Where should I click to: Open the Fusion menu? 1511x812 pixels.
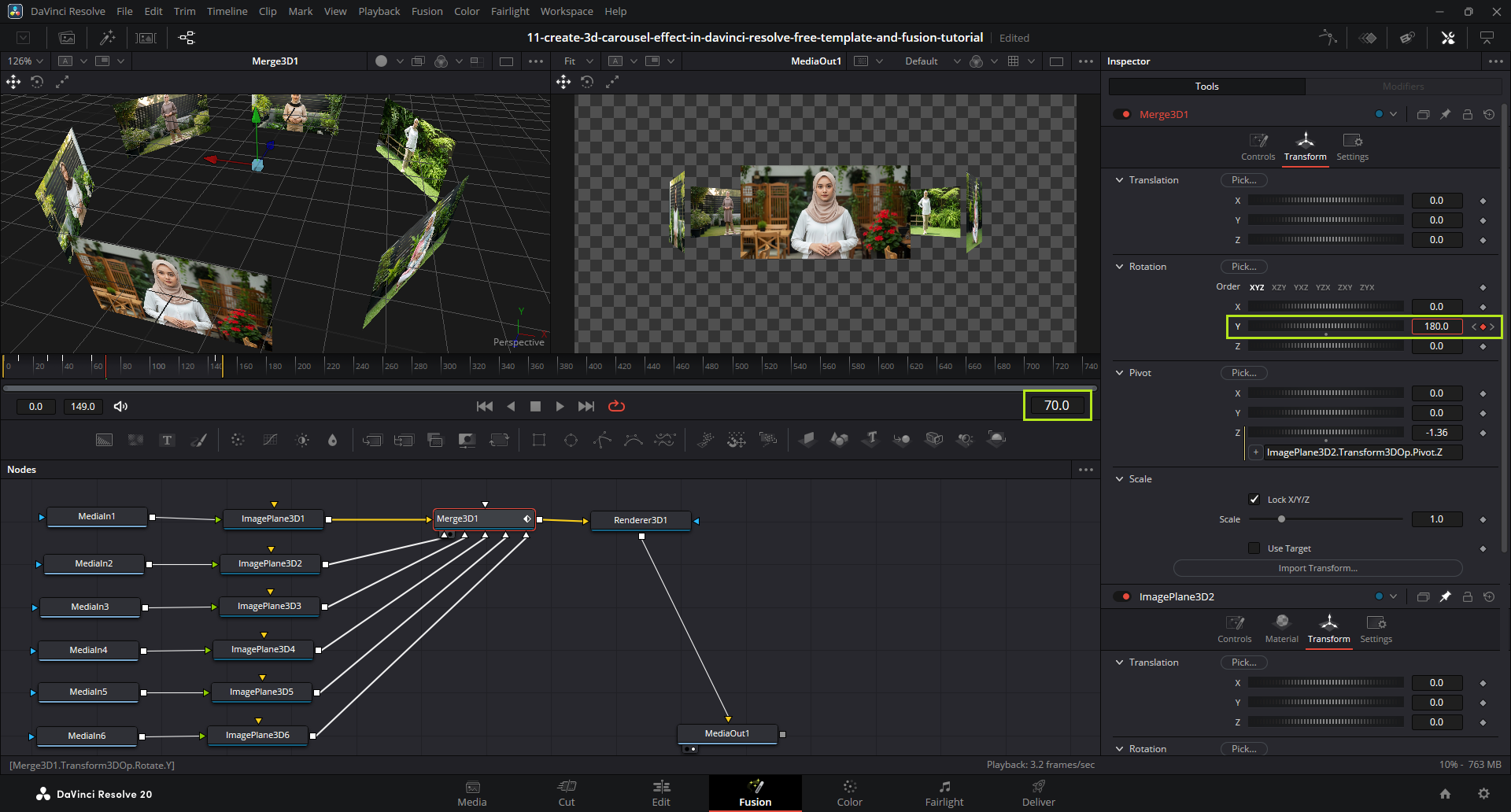[x=427, y=11]
